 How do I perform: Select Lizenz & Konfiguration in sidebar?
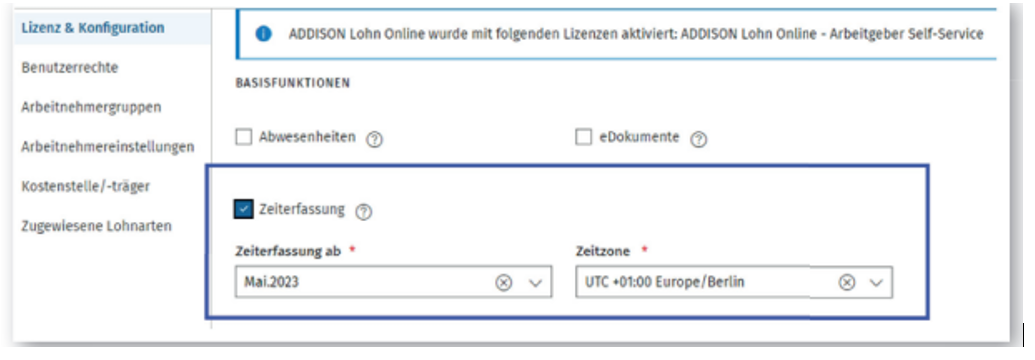tap(92, 28)
